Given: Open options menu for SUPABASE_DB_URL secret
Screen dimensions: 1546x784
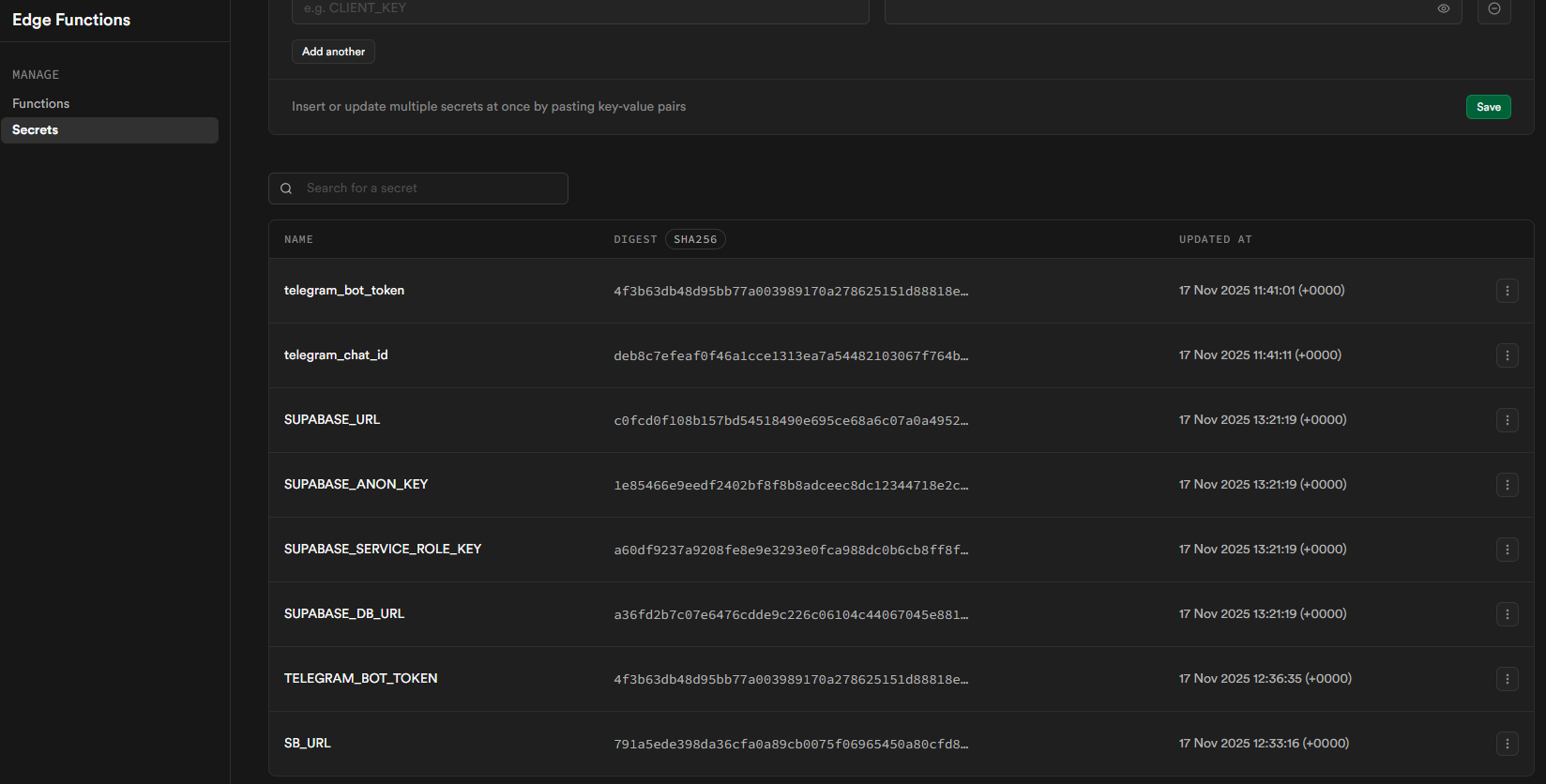Looking at the screenshot, I should 1508,614.
